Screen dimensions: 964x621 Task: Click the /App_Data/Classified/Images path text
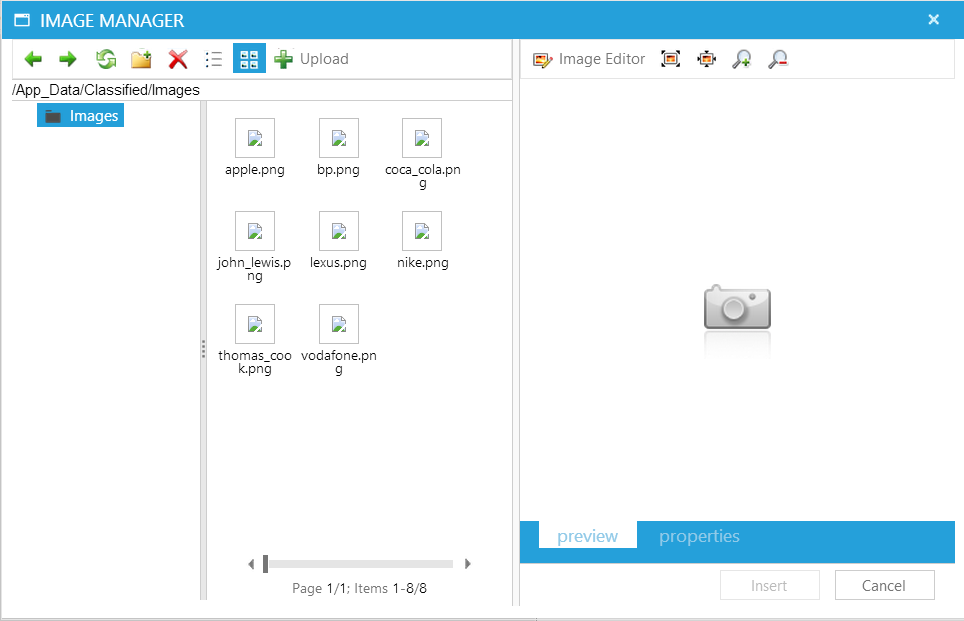(106, 90)
